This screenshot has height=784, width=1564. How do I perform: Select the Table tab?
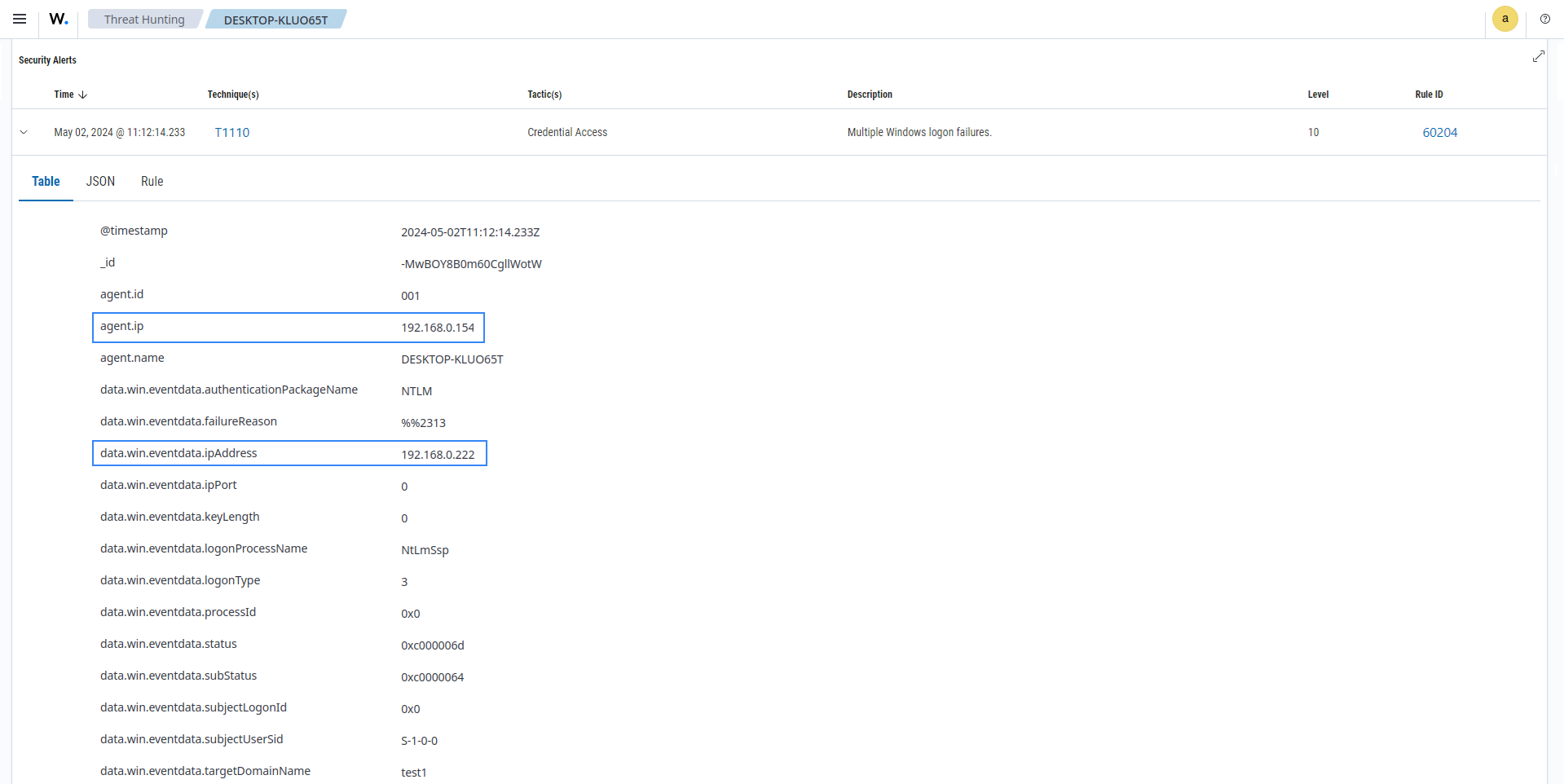pyautogui.click(x=45, y=181)
